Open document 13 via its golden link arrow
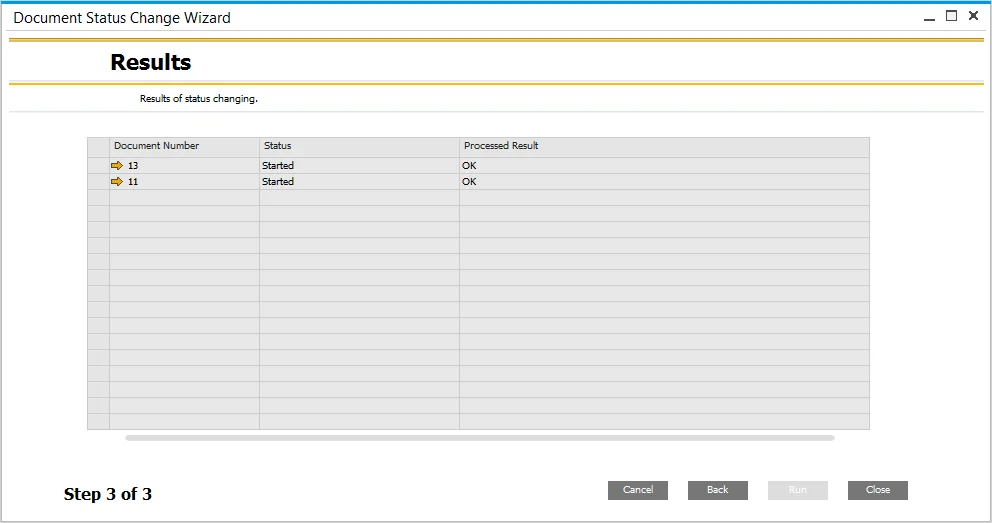Image resolution: width=992 pixels, height=523 pixels. coord(117,166)
